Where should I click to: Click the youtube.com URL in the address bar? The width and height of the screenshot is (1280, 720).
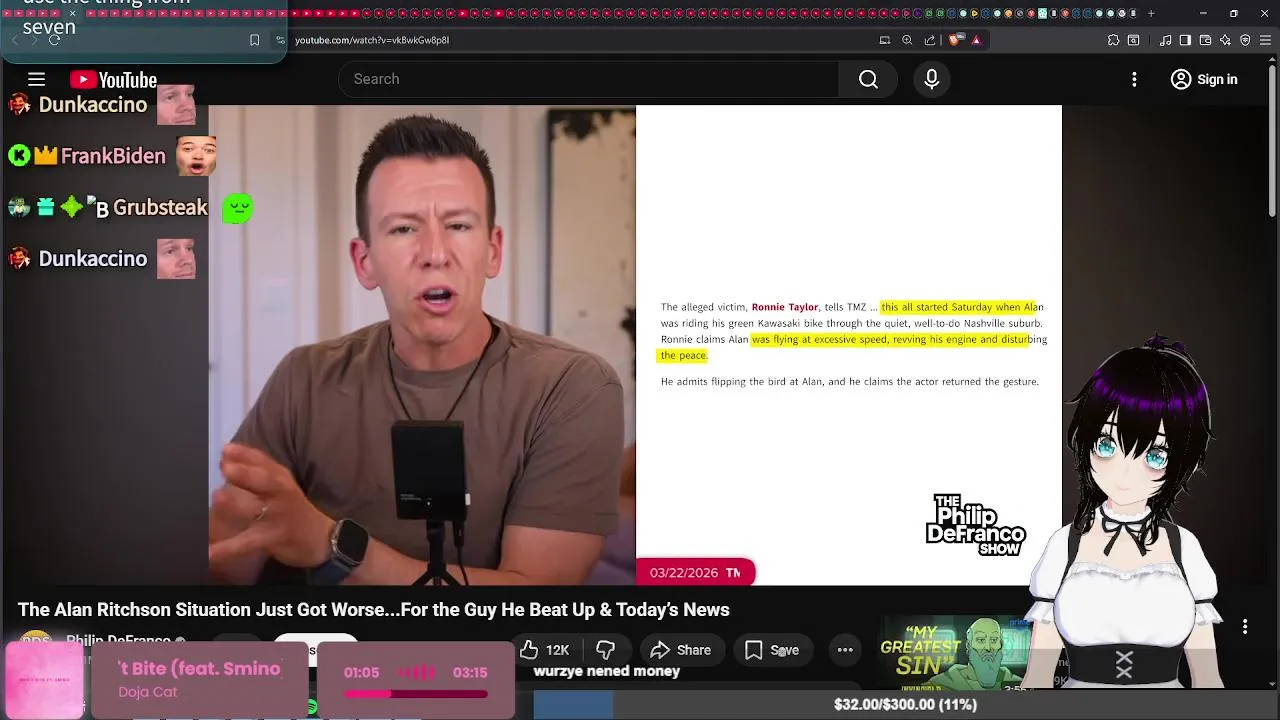tap(372, 40)
